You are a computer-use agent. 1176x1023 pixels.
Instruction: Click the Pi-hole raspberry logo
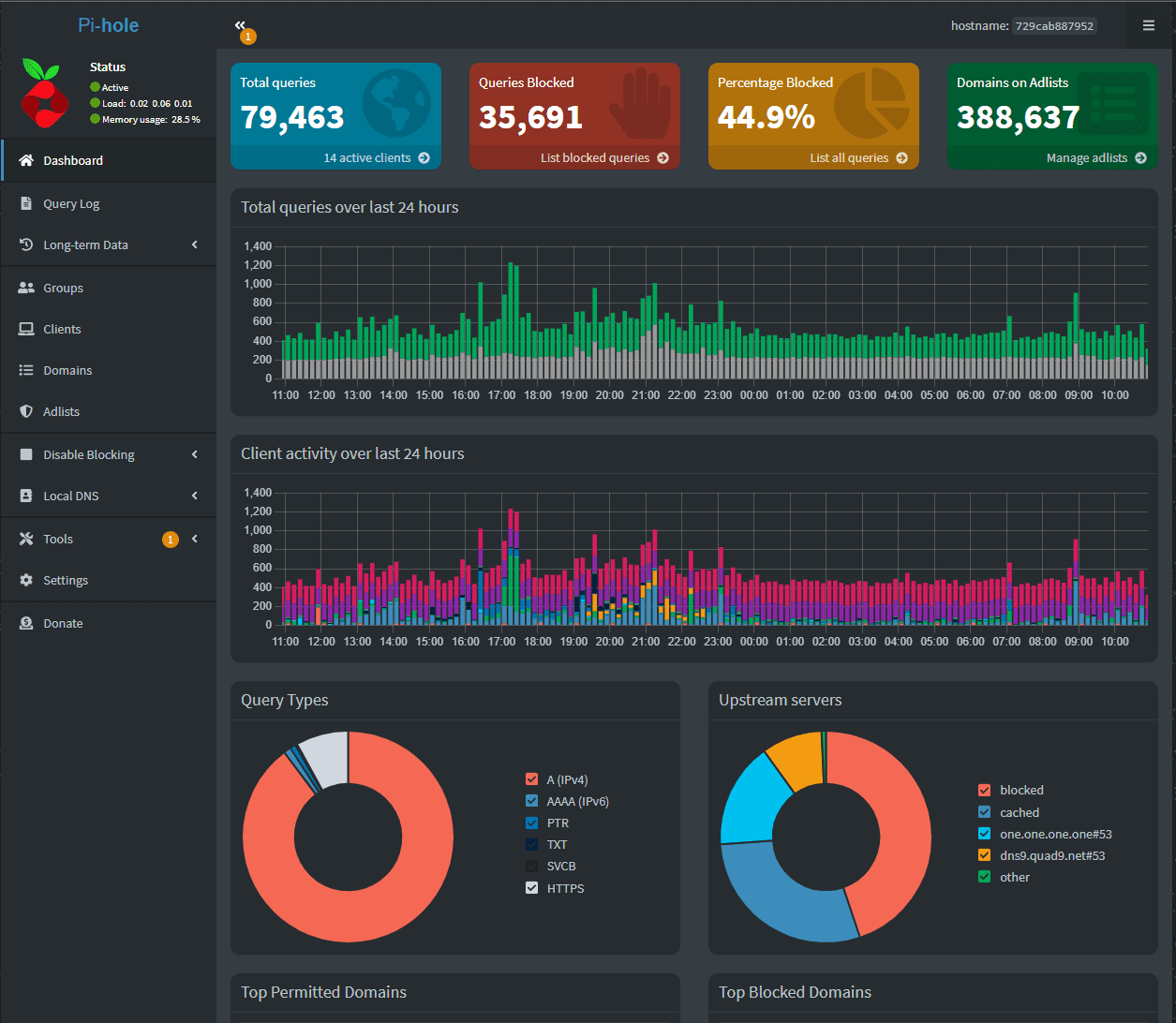pos(44,94)
